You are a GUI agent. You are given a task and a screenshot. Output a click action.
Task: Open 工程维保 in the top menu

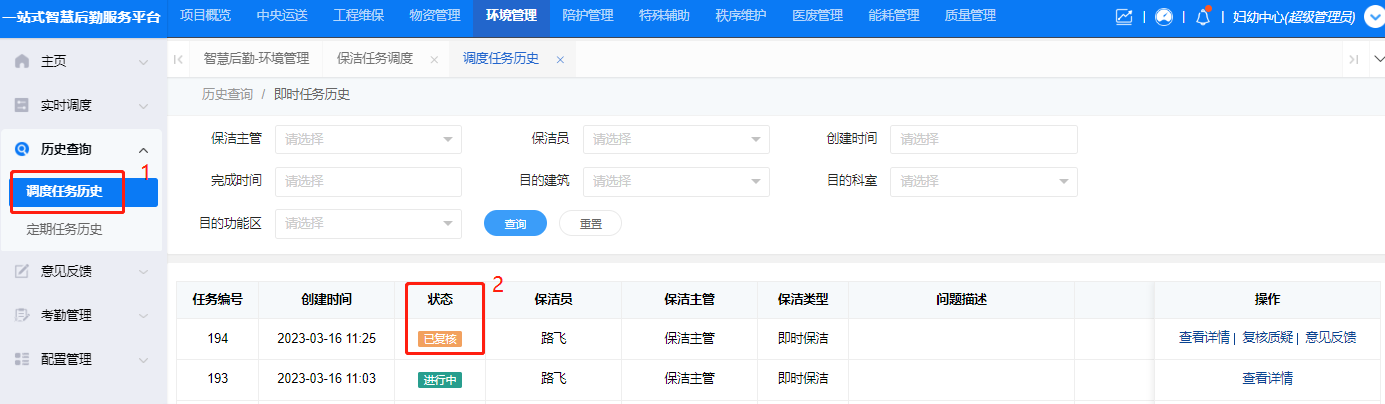[358, 15]
